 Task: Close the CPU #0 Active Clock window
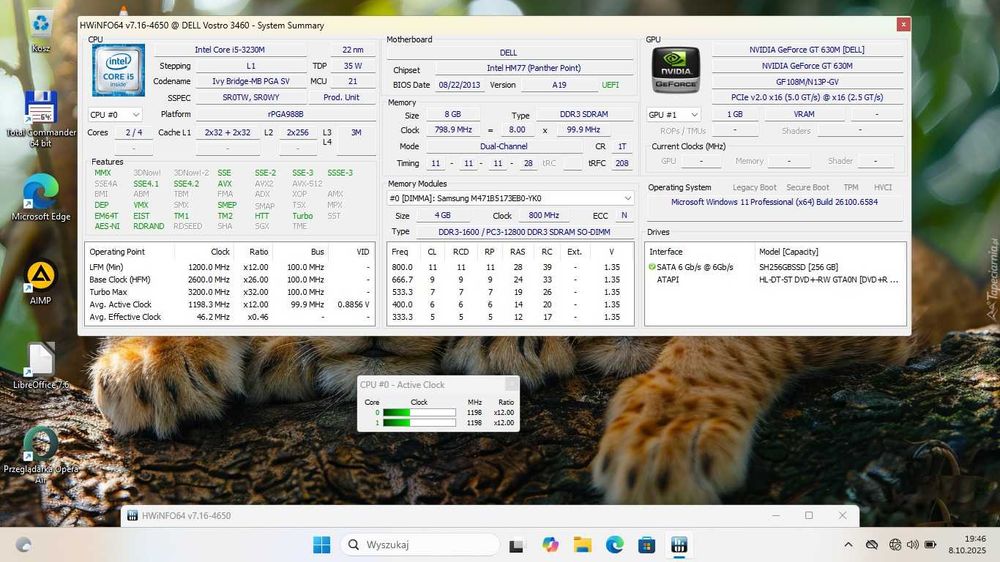[511, 384]
